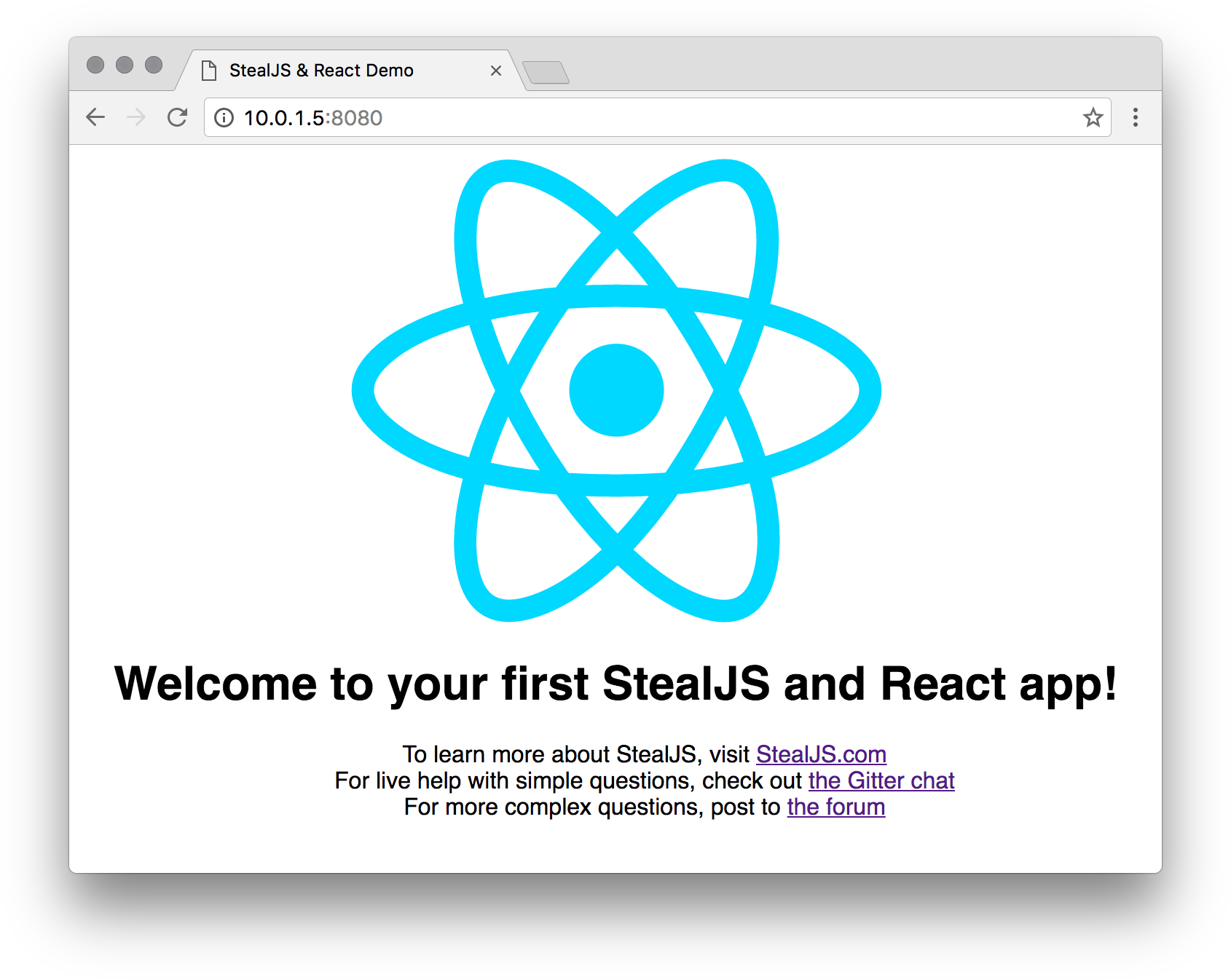Open the Chrome three-dot menu
The width and height of the screenshot is (1231, 980).
coord(1135,117)
